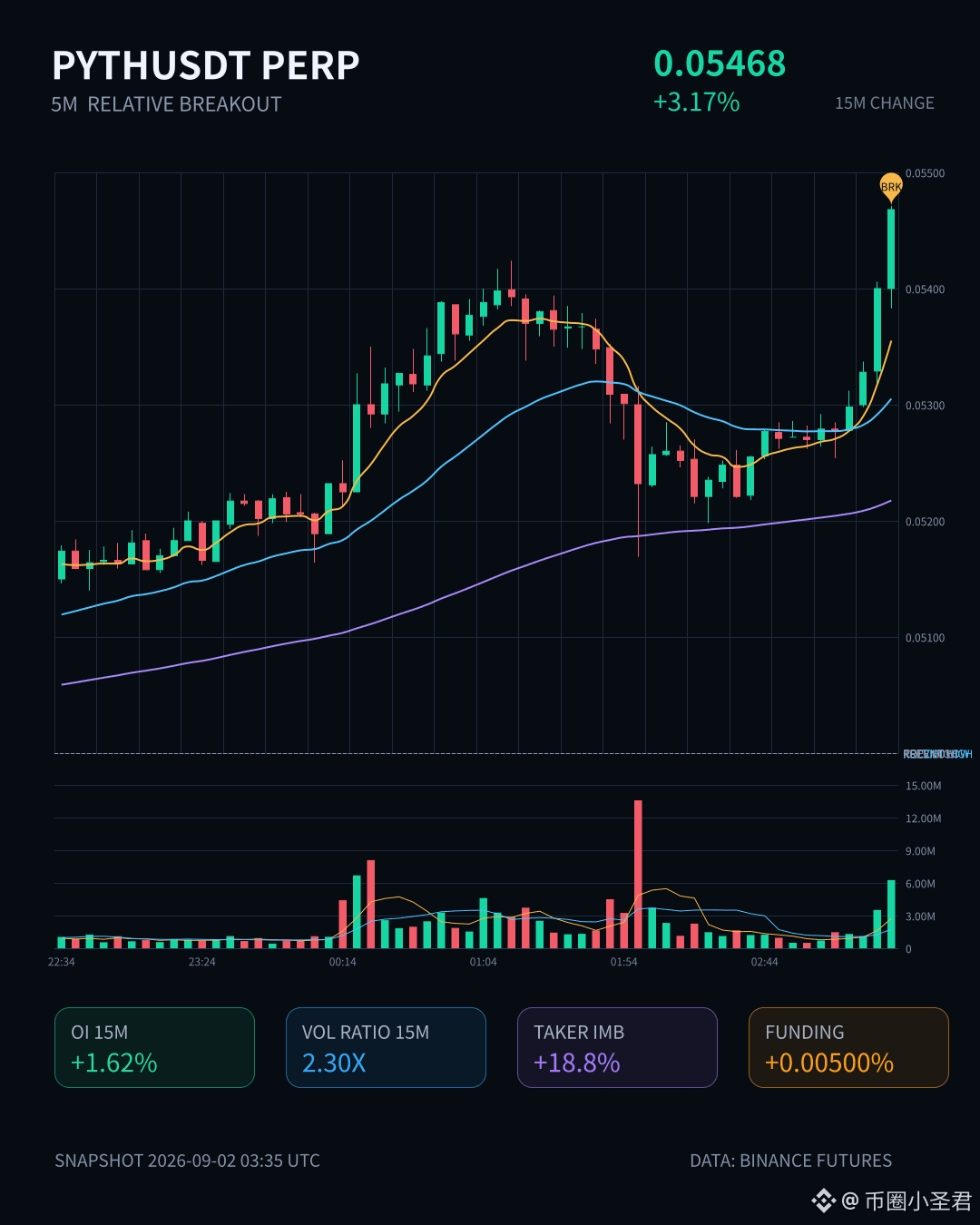Viewport: 980px width, 1225px height.
Task: Click the FUNDING rate card
Action: pyautogui.click(x=848, y=1047)
